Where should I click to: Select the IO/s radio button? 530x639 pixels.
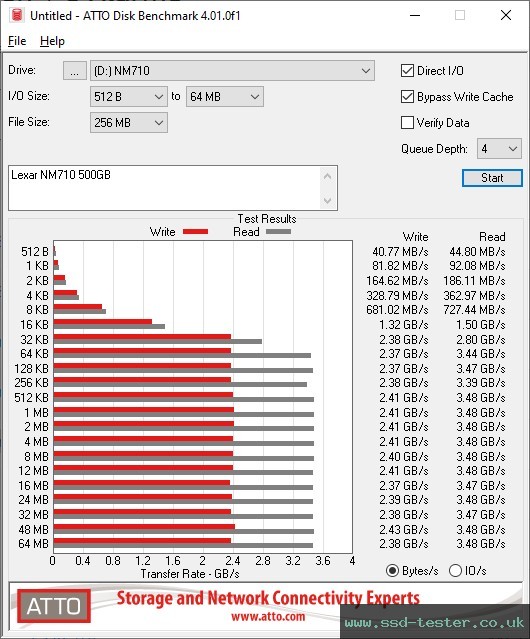point(455,571)
